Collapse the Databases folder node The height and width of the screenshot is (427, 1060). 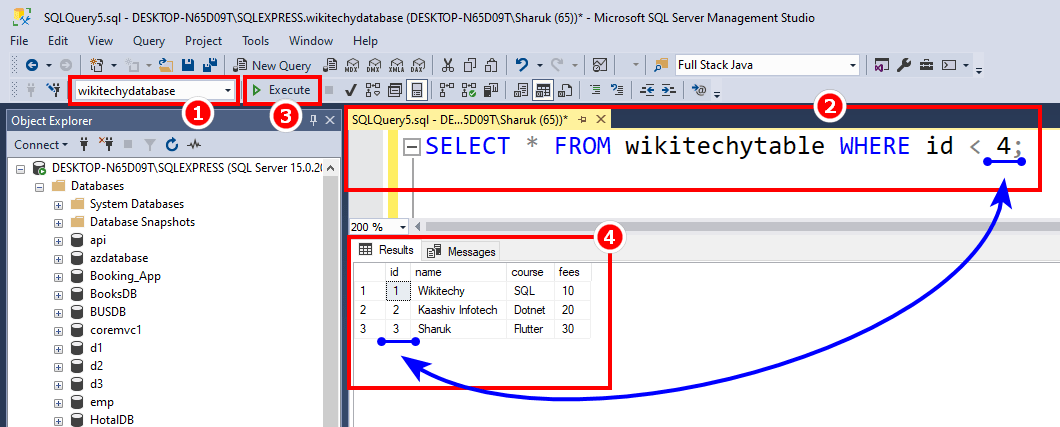(x=40, y=186)
